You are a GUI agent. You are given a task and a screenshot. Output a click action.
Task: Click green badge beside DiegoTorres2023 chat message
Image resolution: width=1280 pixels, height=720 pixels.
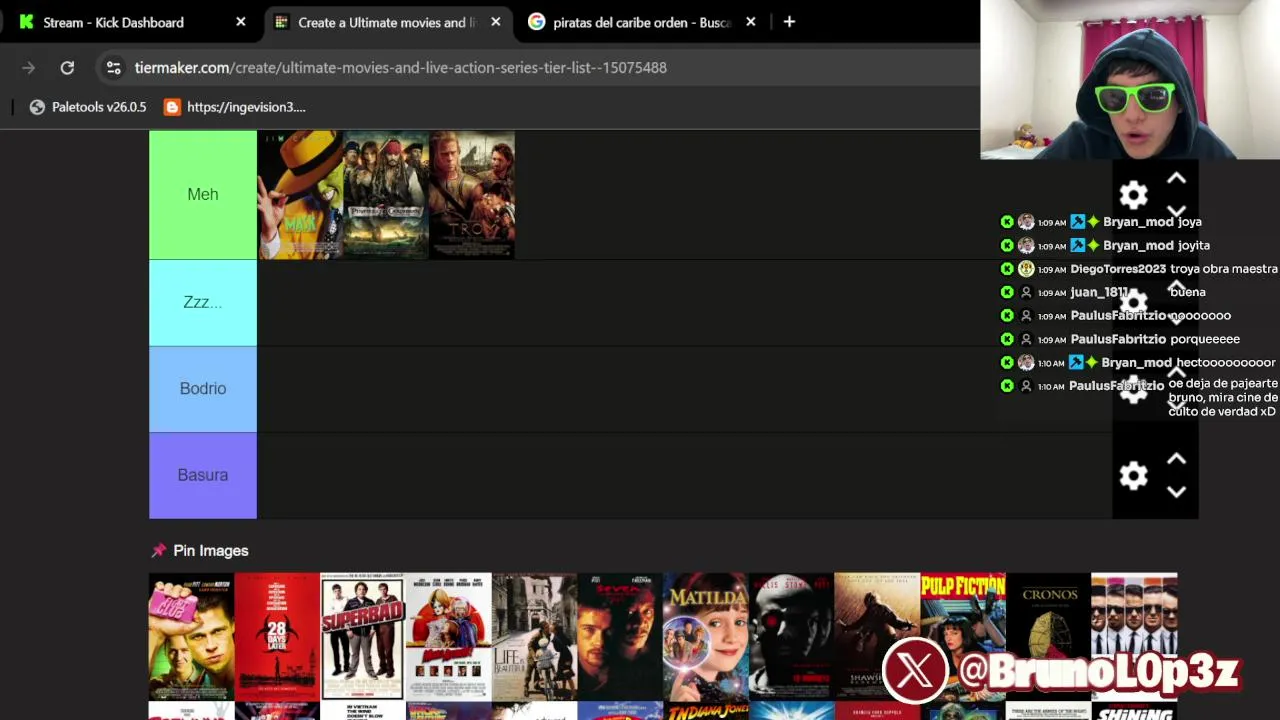pyautogui.click(x=1007, y=269)
